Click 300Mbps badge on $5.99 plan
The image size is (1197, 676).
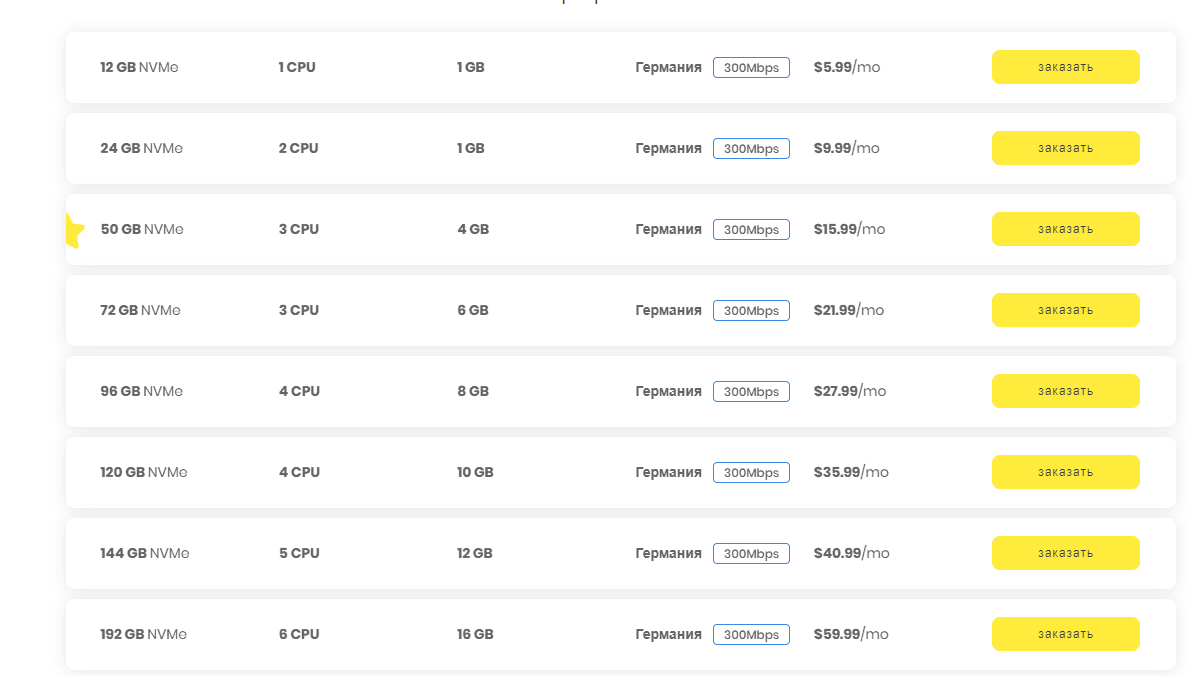coord(751,68)
